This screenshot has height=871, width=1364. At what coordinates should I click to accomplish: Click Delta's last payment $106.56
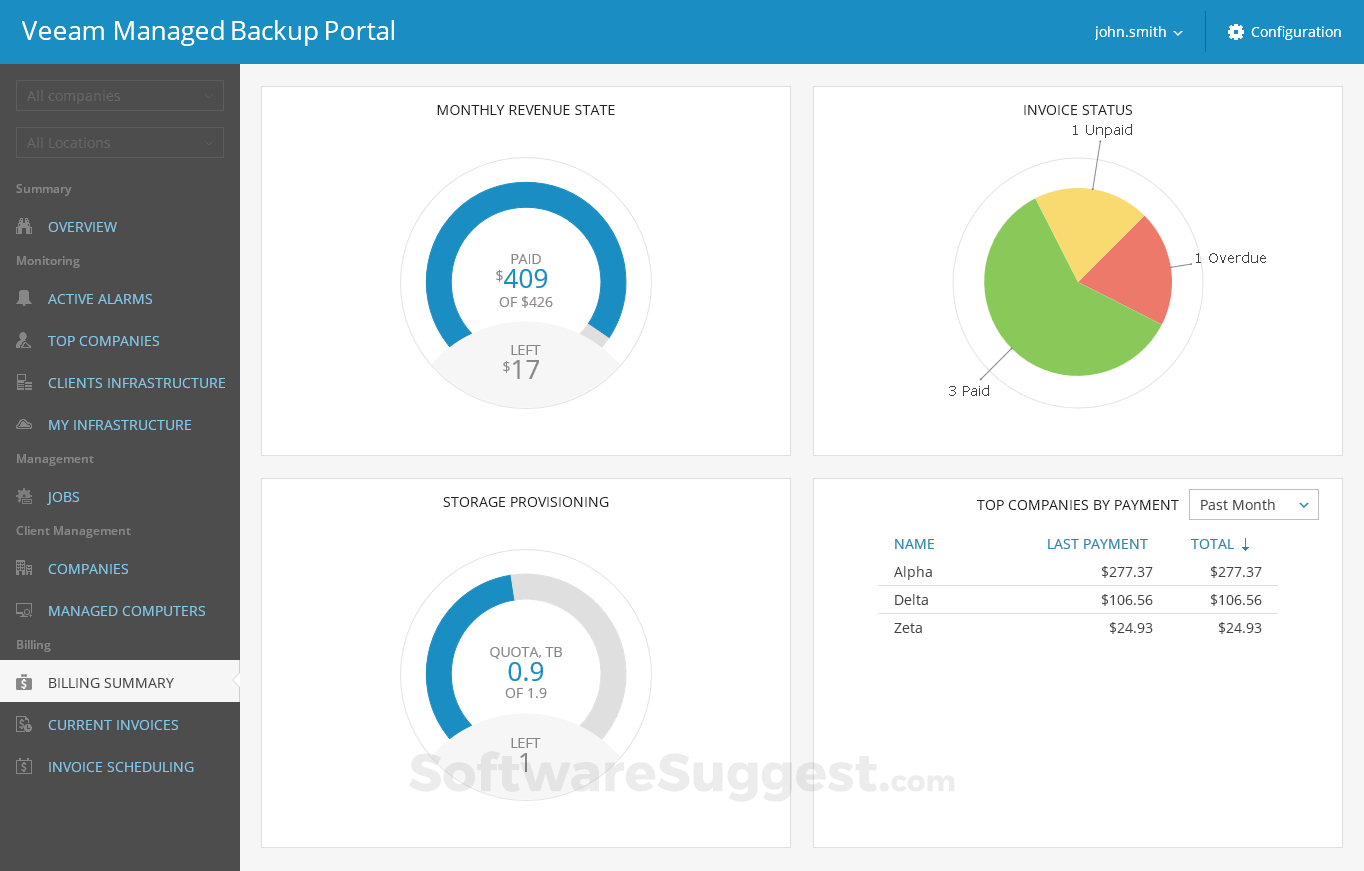(x=1127, y=600)
